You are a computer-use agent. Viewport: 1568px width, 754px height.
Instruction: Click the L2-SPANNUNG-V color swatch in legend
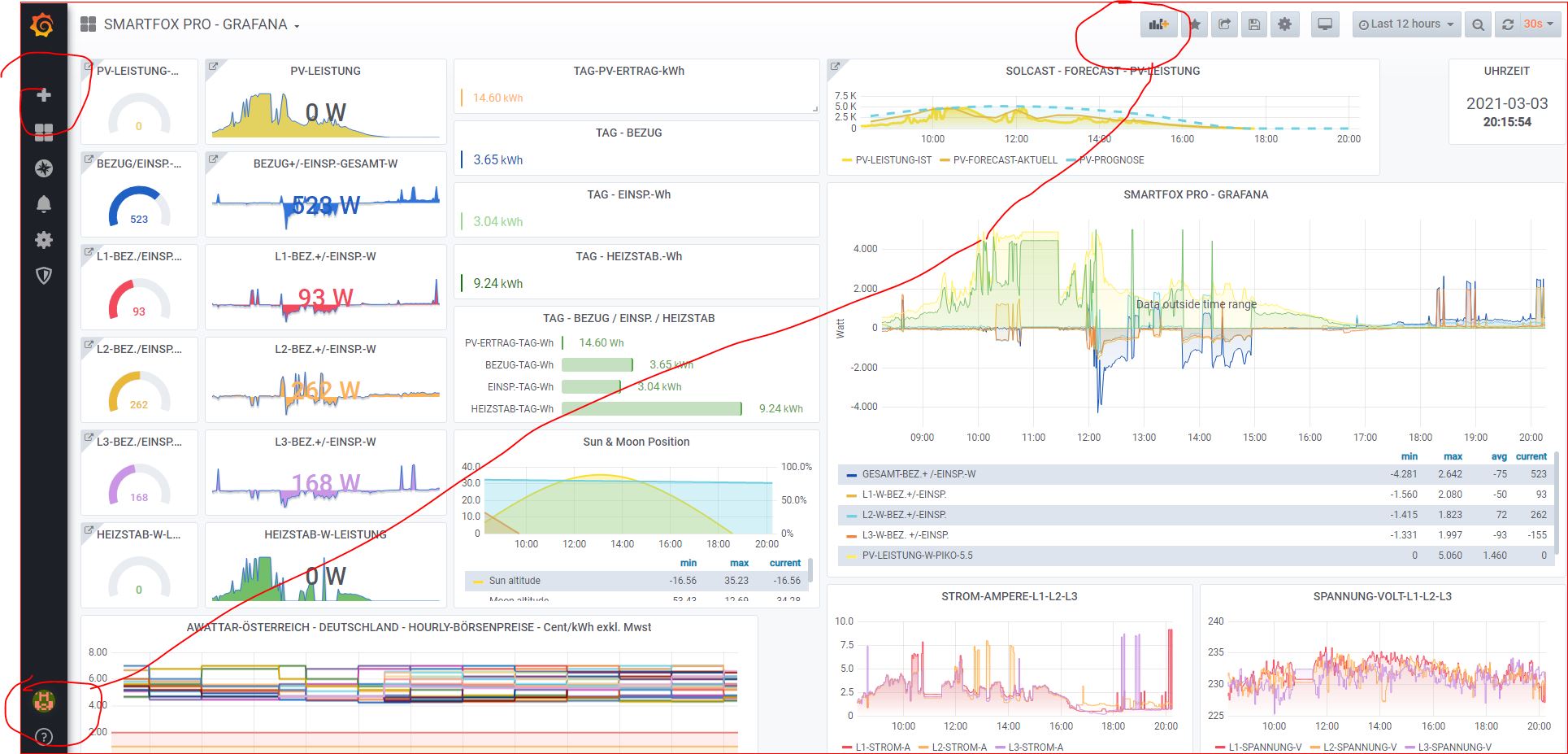[1314, 747]
